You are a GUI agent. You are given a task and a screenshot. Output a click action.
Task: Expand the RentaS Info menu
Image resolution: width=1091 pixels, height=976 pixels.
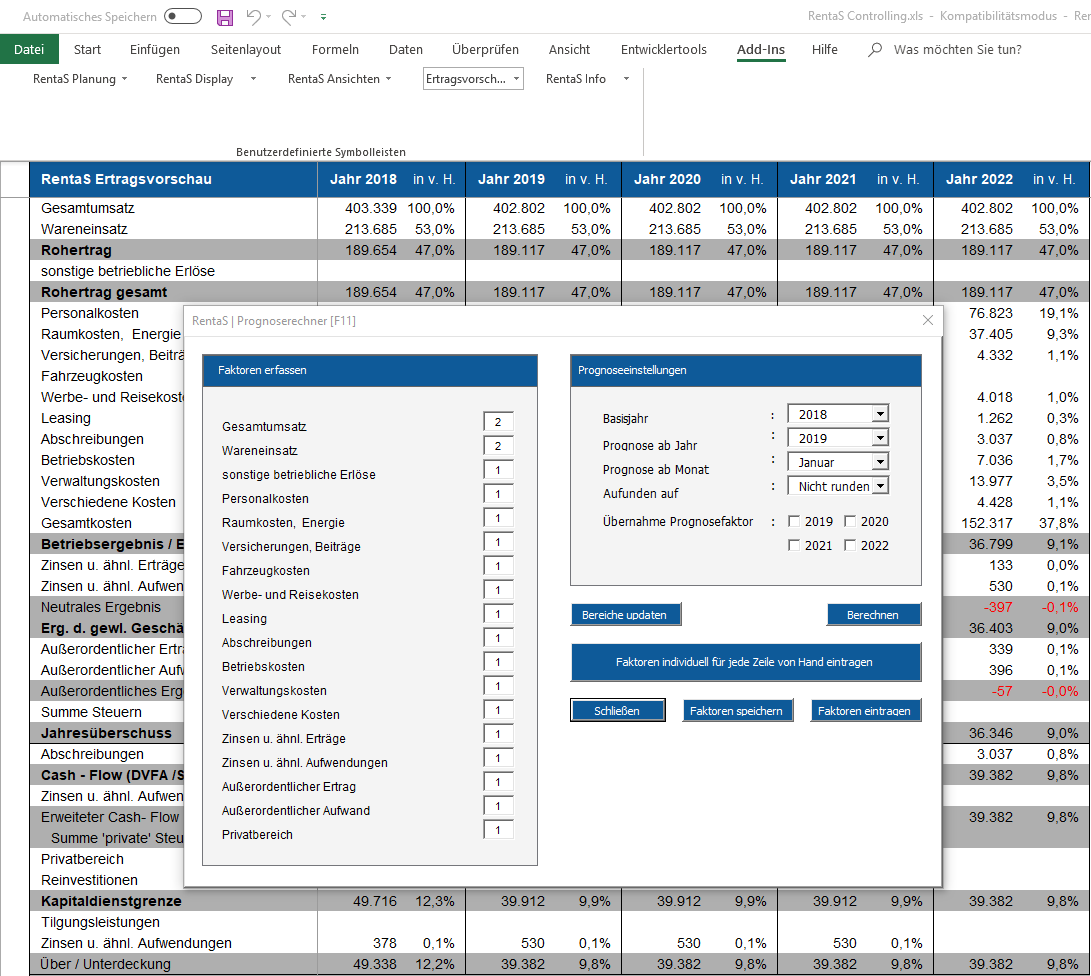tap(587, 79)
